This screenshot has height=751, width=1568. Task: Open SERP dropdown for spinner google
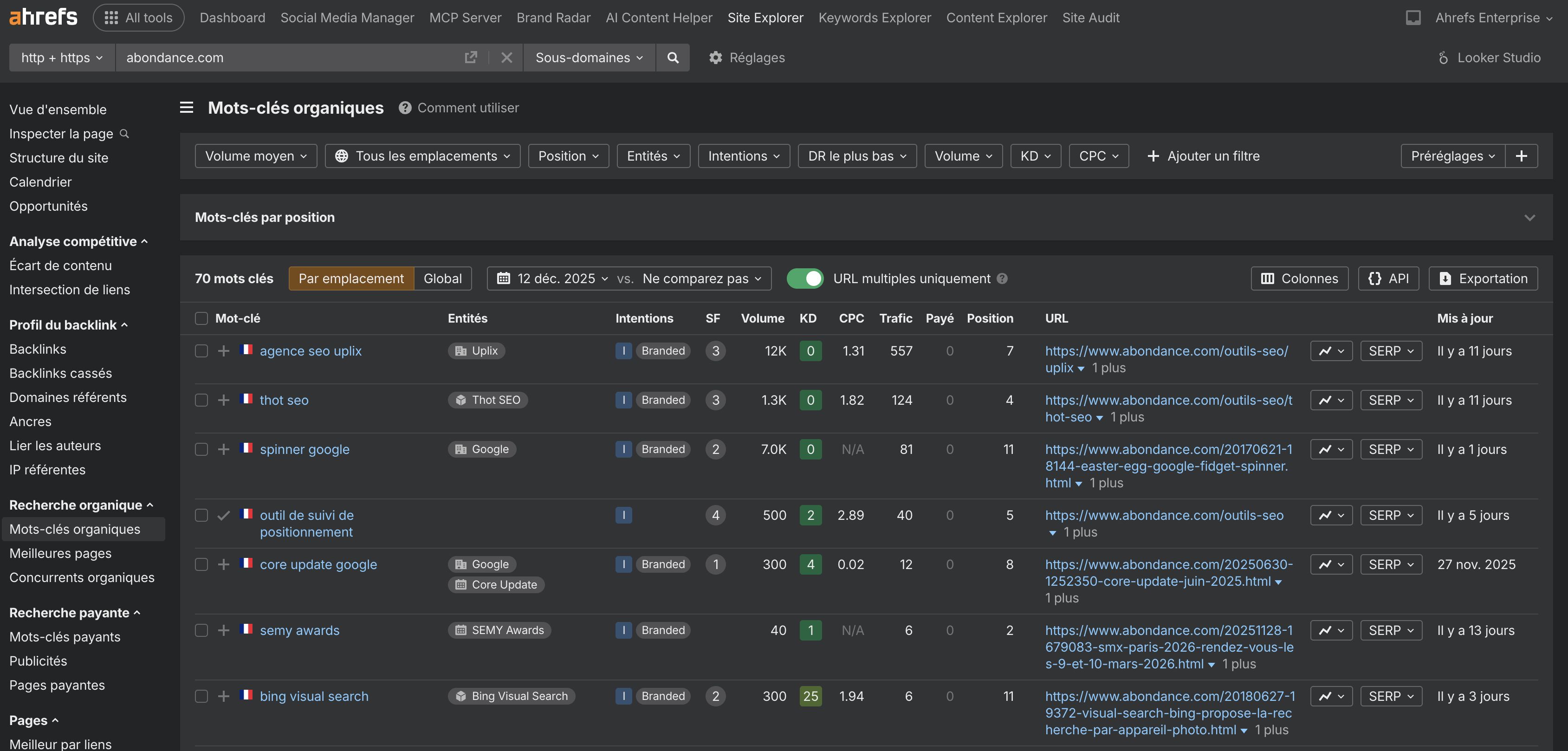1390,449
